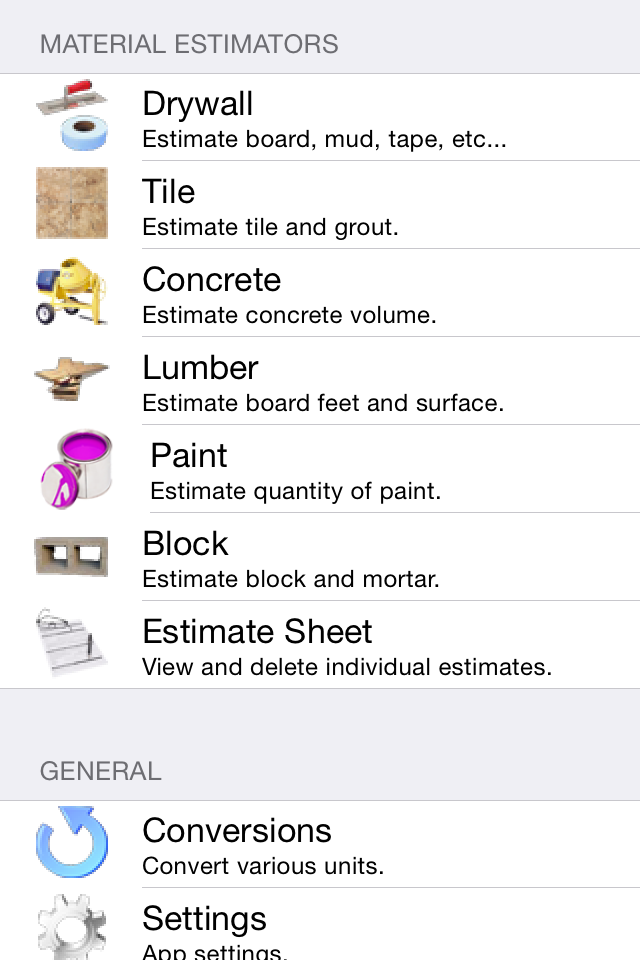640x960 pixels.
Task: Tap the Drywall trowel and tape icon
Action: click(72, 115)
